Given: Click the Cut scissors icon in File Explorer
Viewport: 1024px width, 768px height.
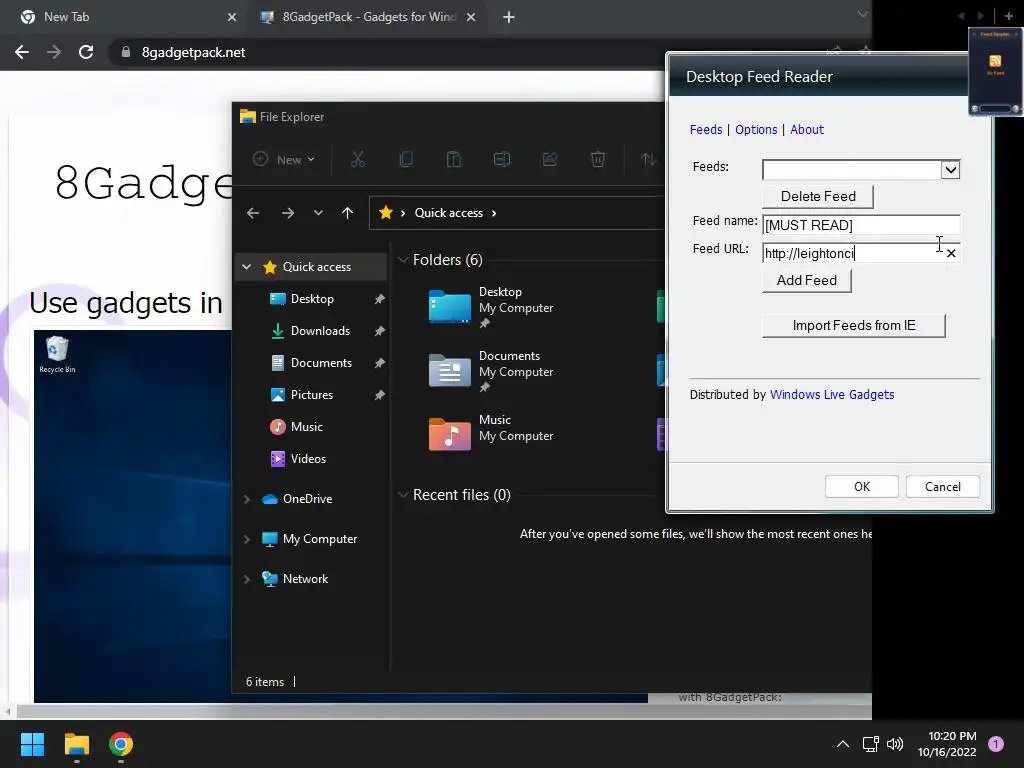Looking at the screenshot, I should coord(357,159).
